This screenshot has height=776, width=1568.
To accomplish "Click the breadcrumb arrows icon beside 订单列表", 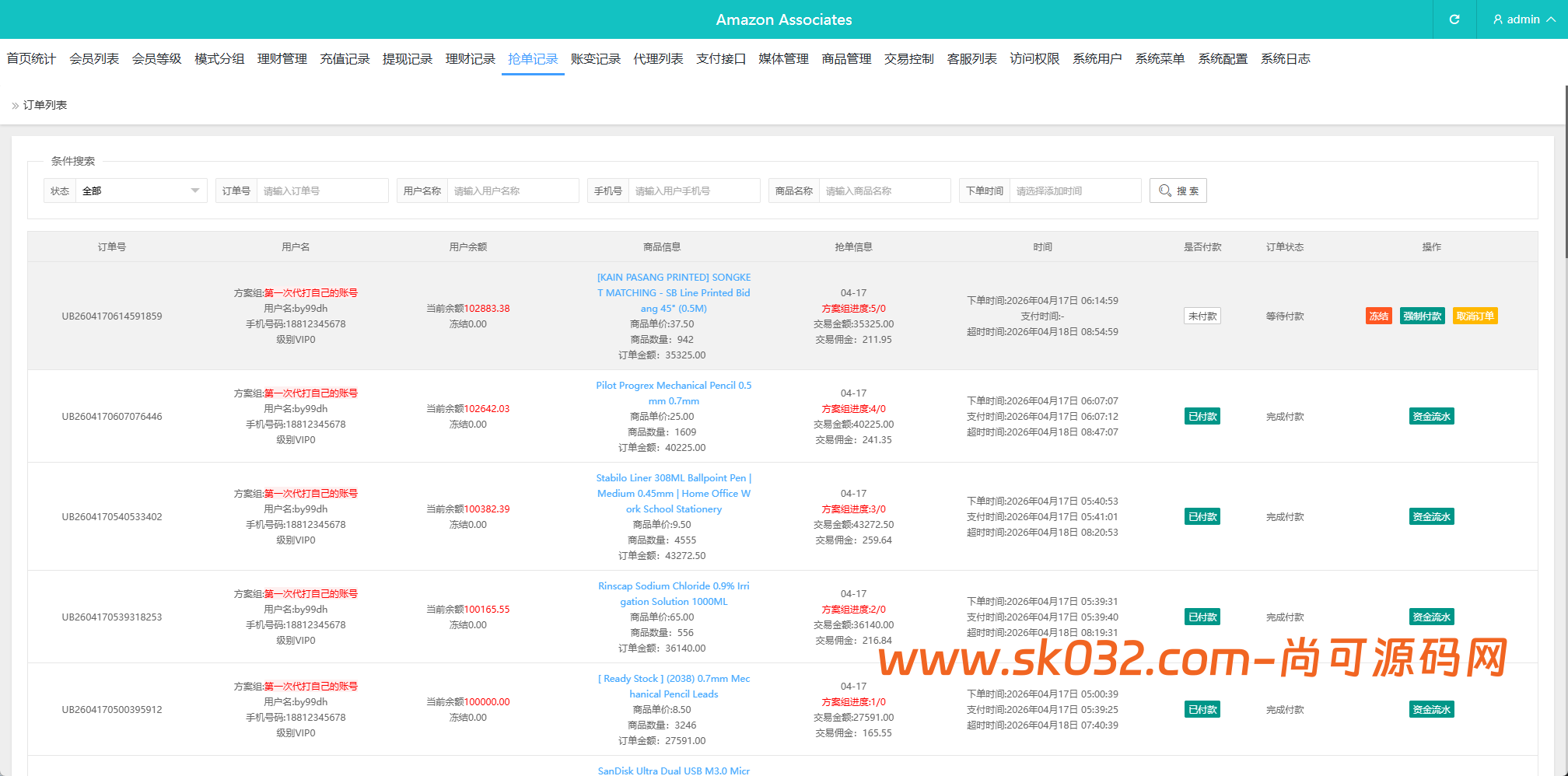I will [15, 106].
